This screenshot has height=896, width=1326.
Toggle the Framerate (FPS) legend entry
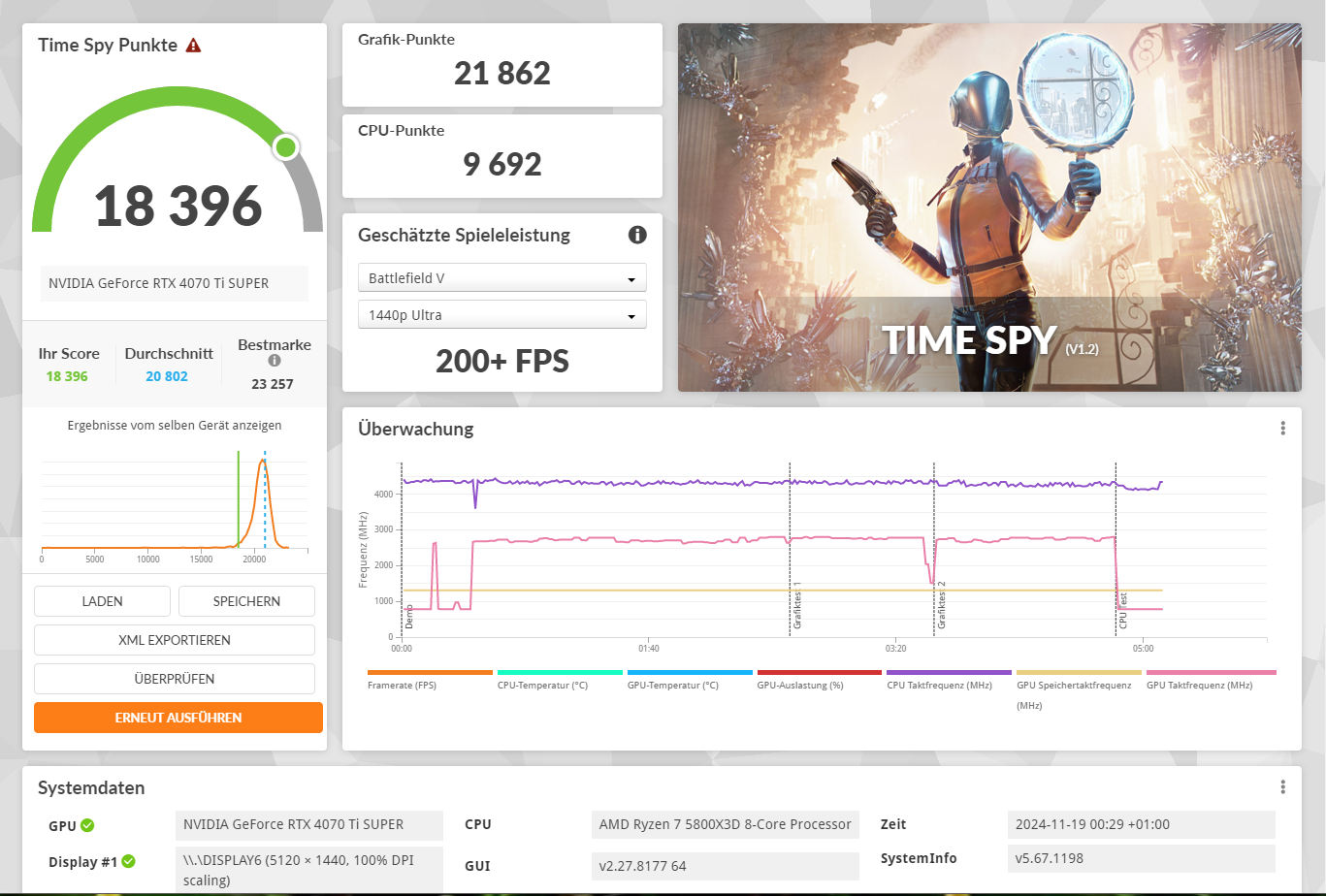(430, 679)
